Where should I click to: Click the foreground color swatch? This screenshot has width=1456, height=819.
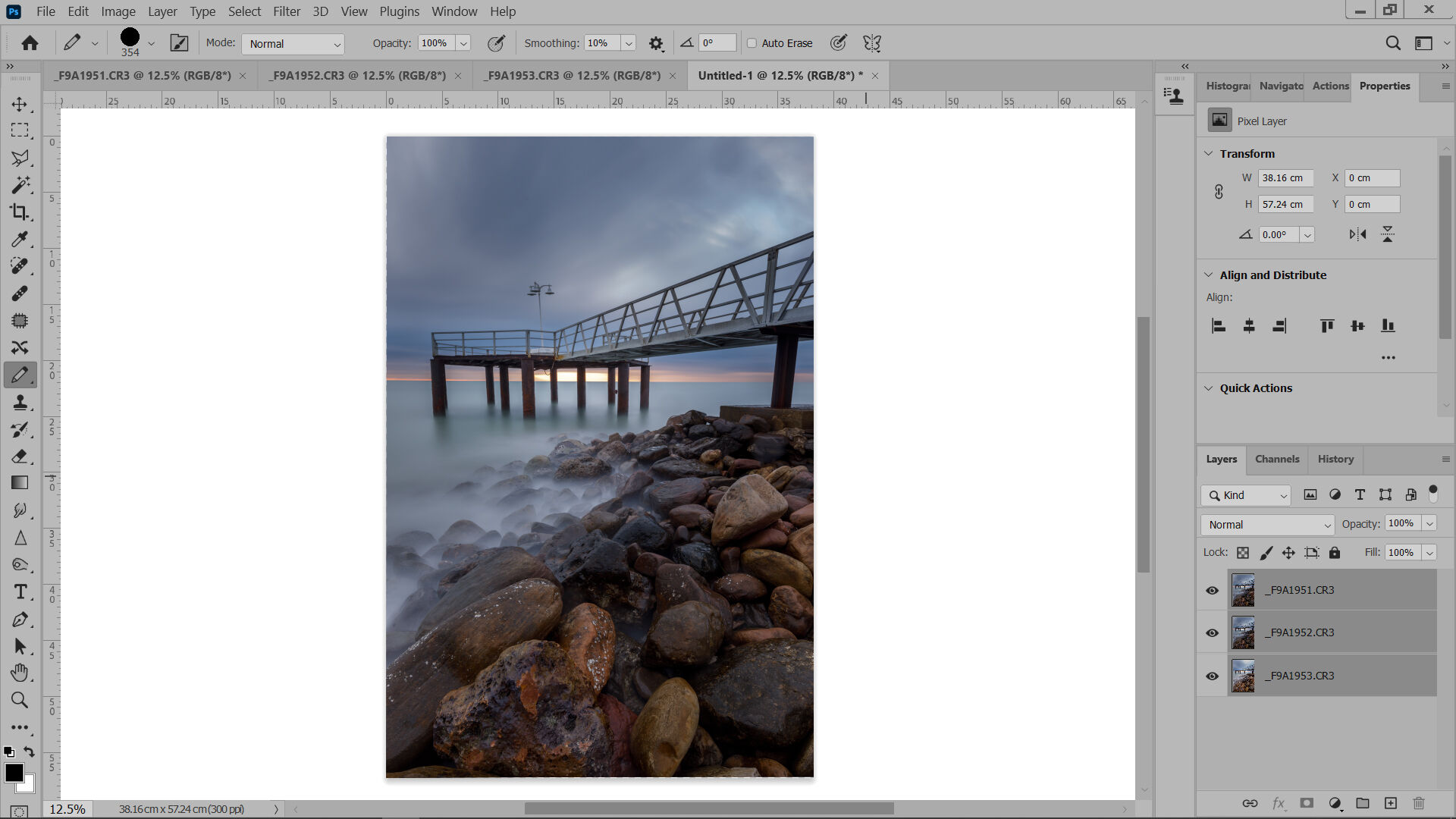click(14, 772)
